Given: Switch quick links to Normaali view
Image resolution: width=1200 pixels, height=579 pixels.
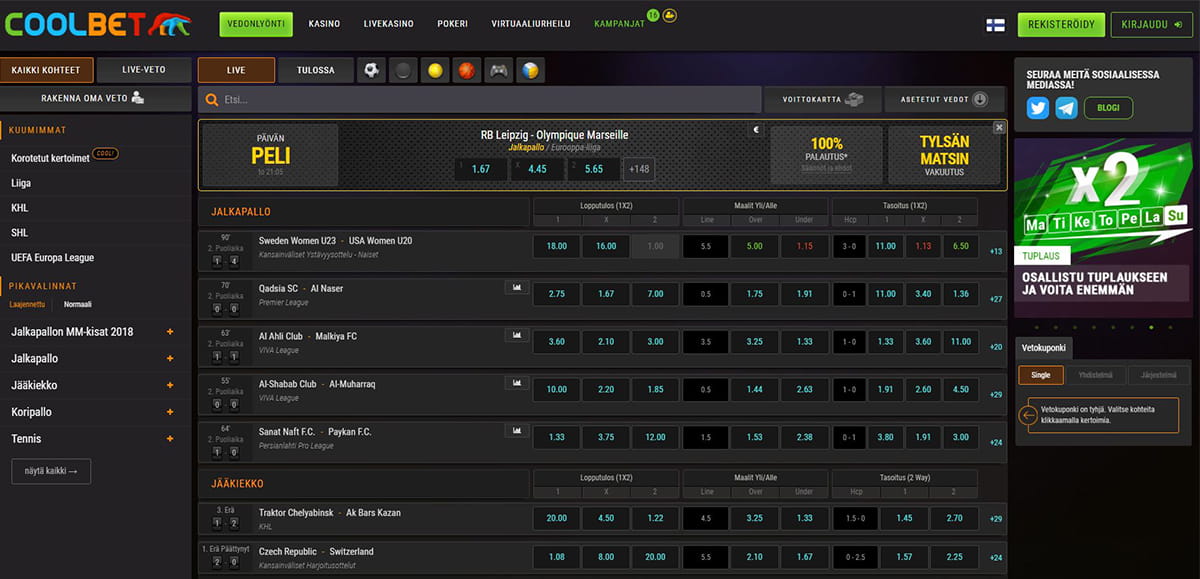Looking at the screenshot, I should pyautogui.click(x=78, y=304).
